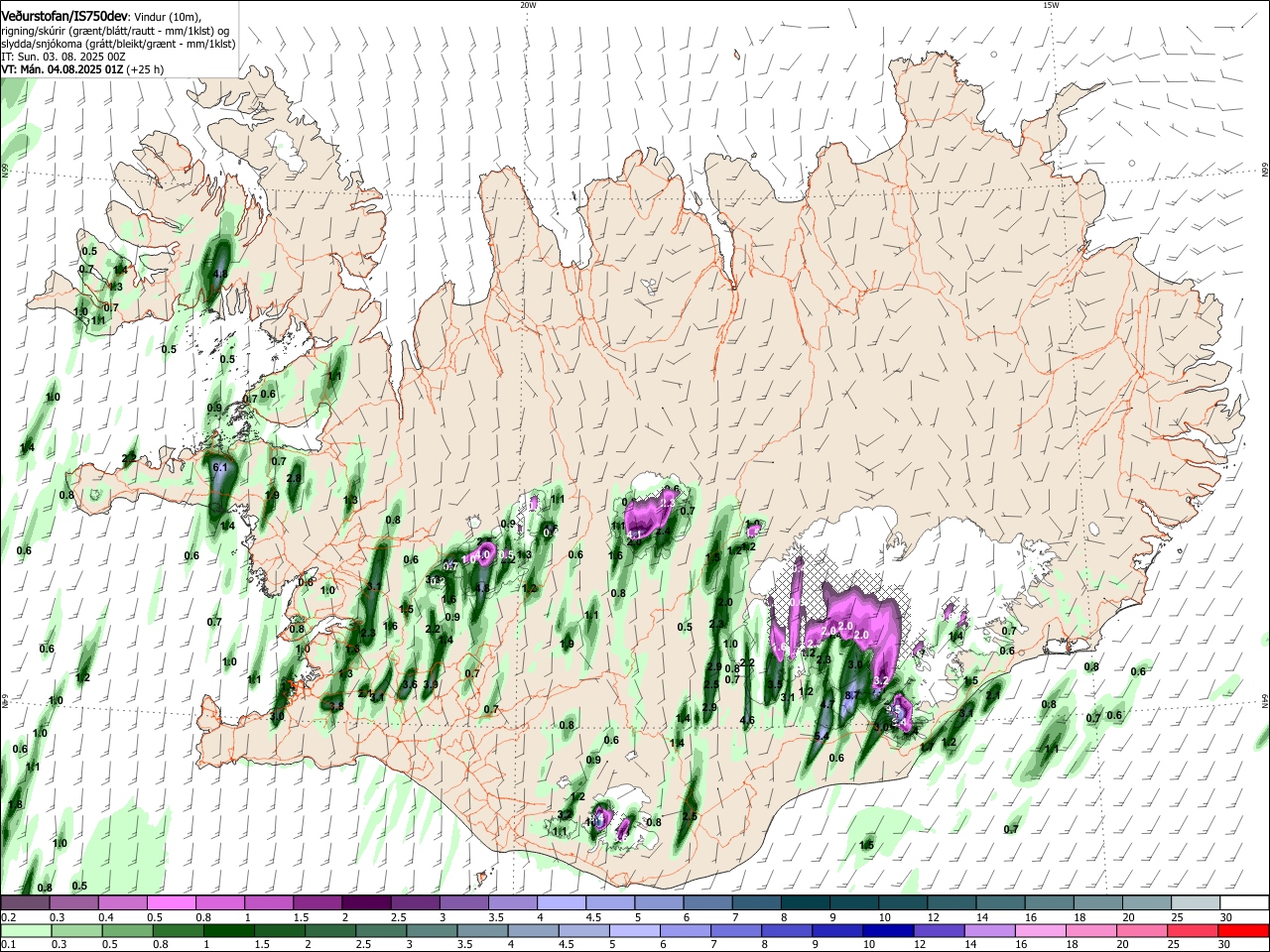1270x952 pixels.
Task: Click the bright pink 0.5 swatch in top legend row
Action: 171,903
